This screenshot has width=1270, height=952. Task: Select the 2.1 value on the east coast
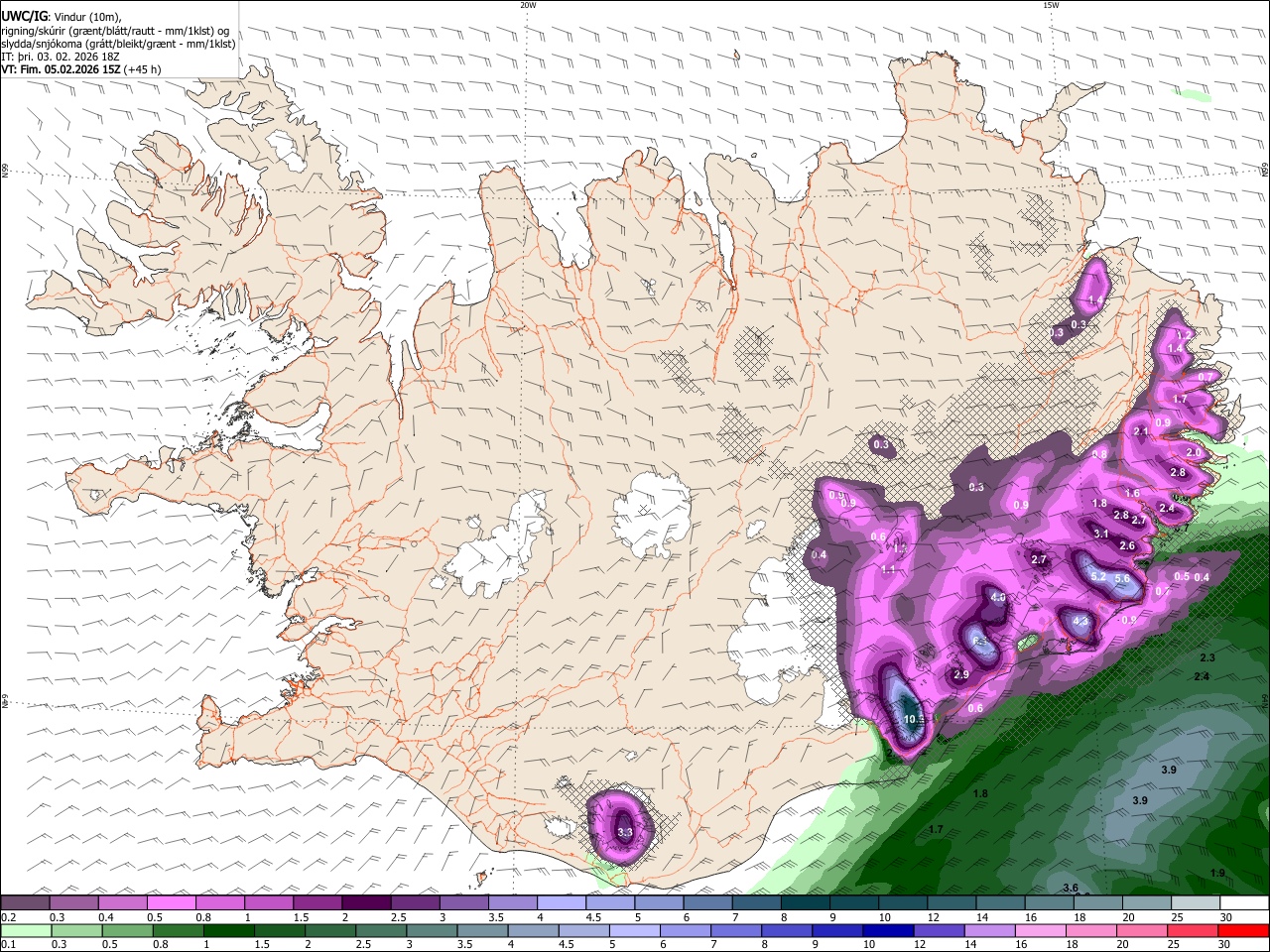point(1140,431)
